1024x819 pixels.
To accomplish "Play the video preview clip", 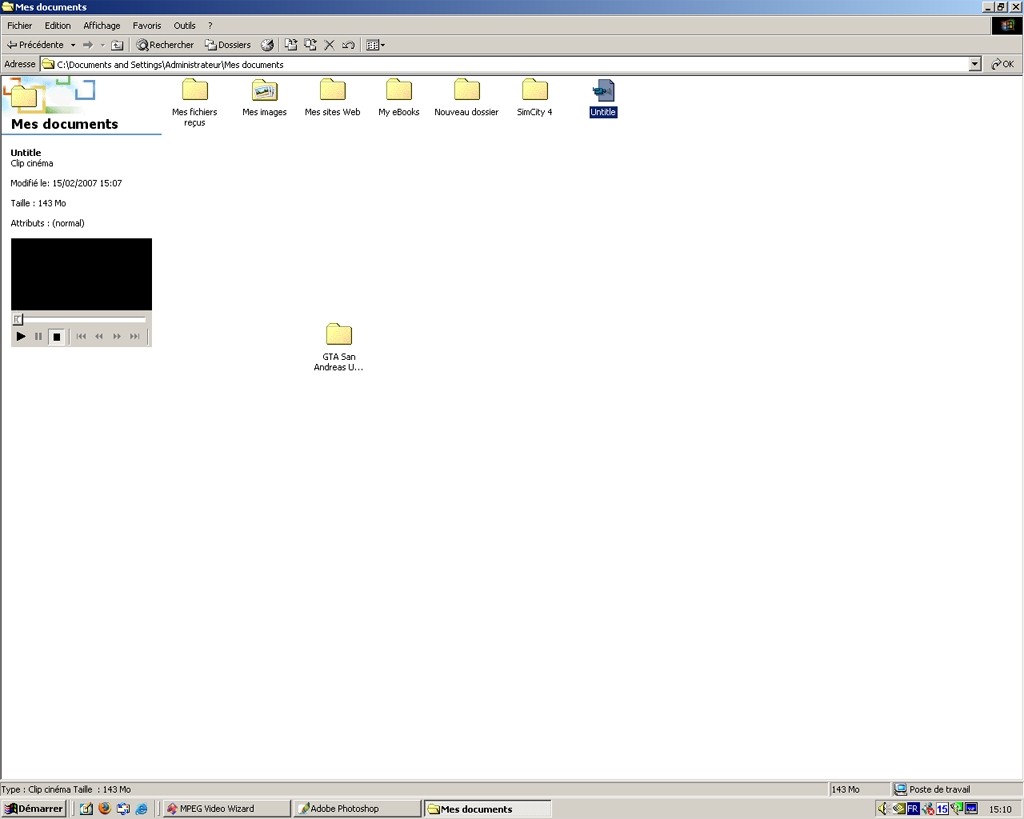I will pyautogui.click(x=21, y=337).
